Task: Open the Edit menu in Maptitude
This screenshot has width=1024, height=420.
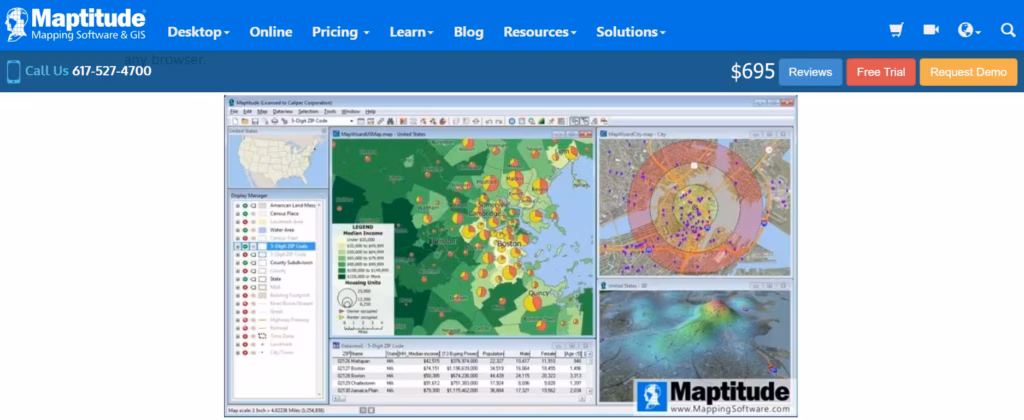Action: tap(248, 112)
